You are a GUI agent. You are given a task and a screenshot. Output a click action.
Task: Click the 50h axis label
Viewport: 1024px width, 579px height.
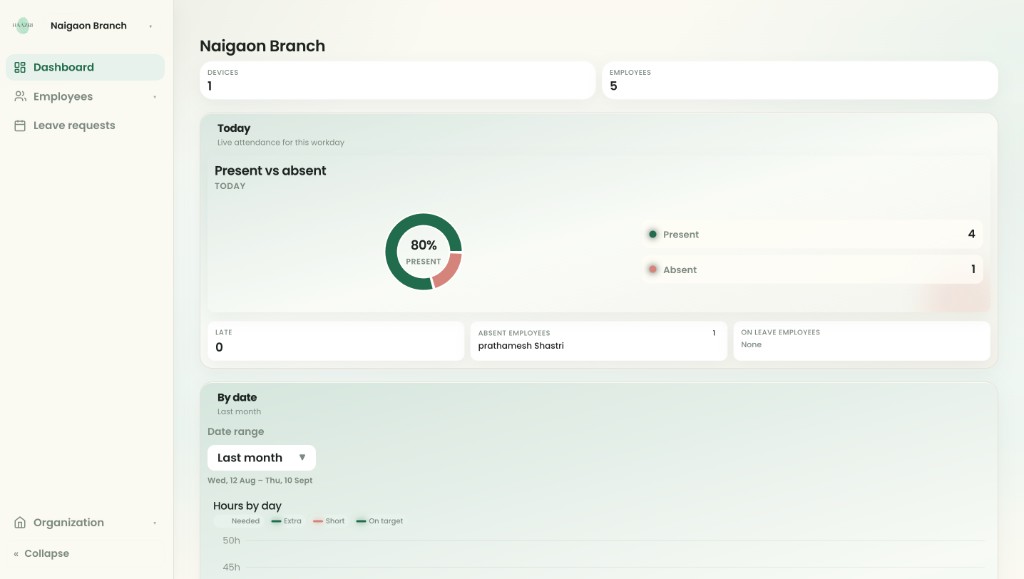click(231, 540)
